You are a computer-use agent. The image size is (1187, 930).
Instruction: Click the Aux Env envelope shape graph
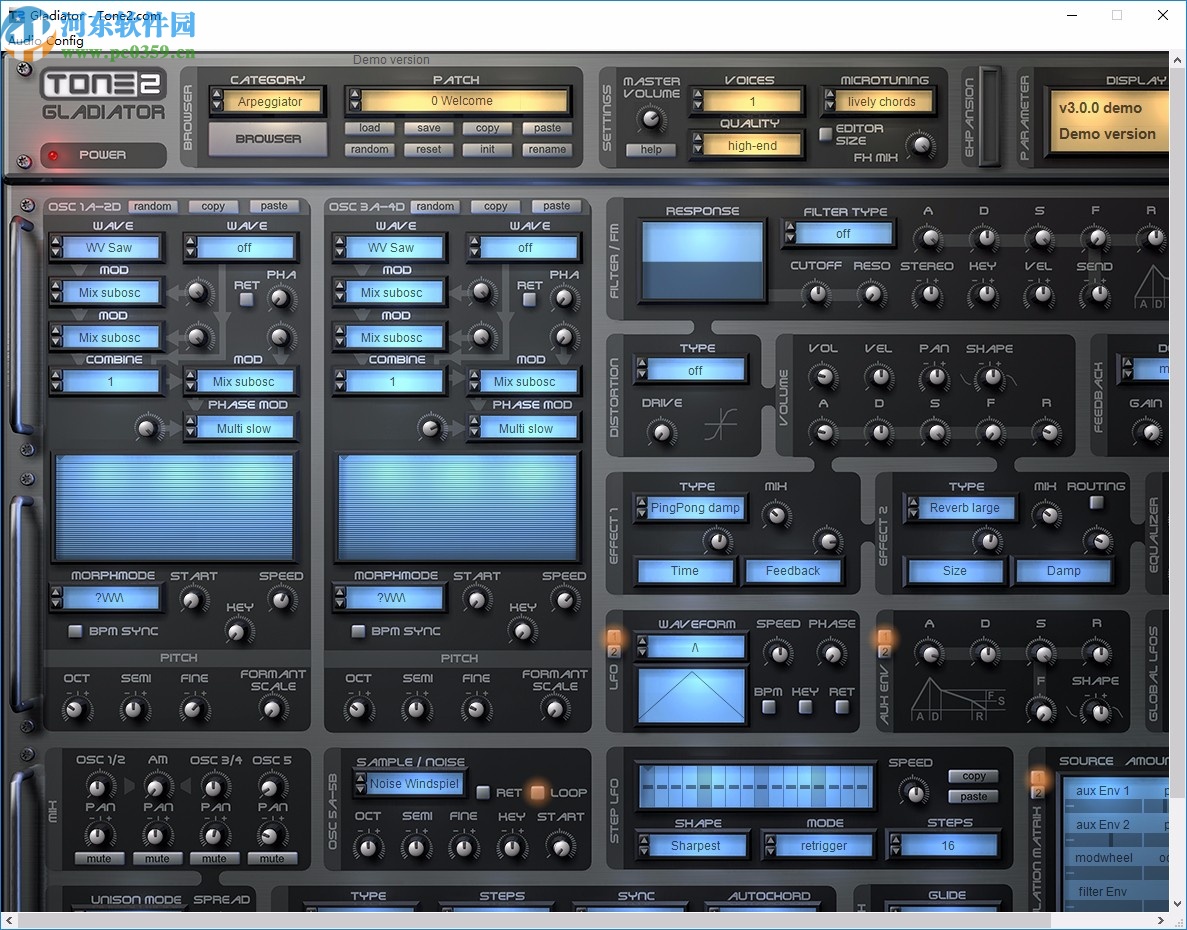pyautogui.click(x=958, y=700)
